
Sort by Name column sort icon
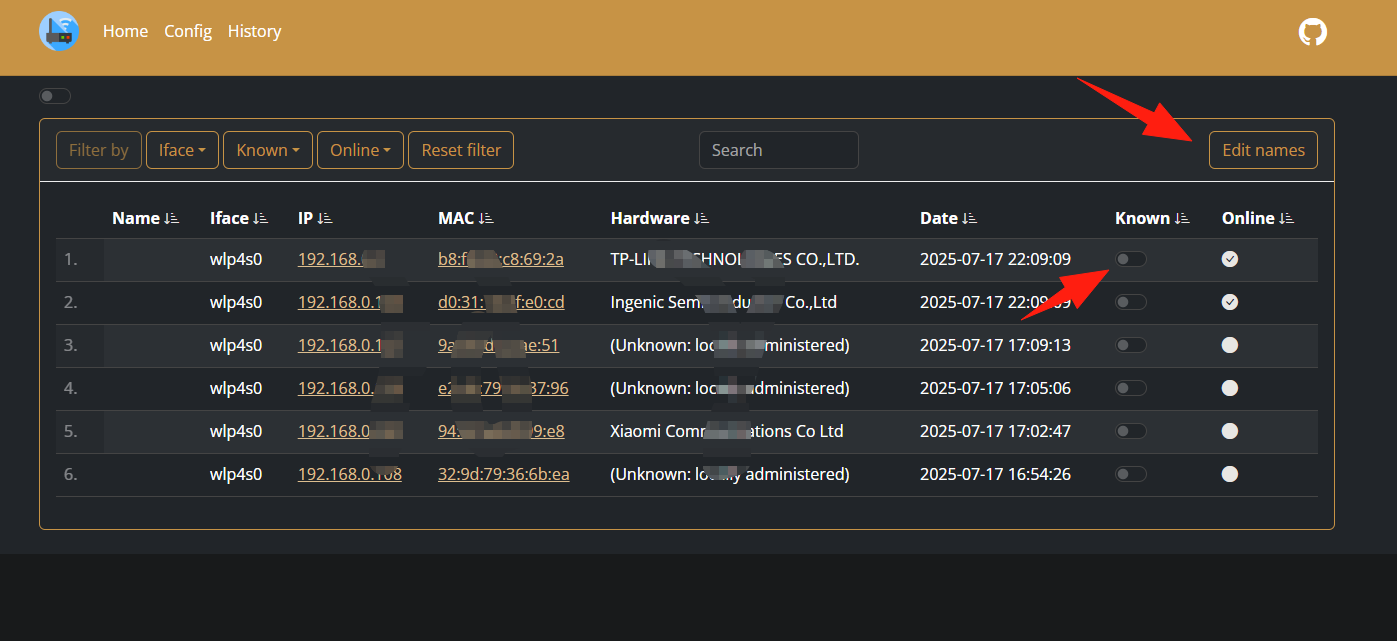tap(172, 218)
